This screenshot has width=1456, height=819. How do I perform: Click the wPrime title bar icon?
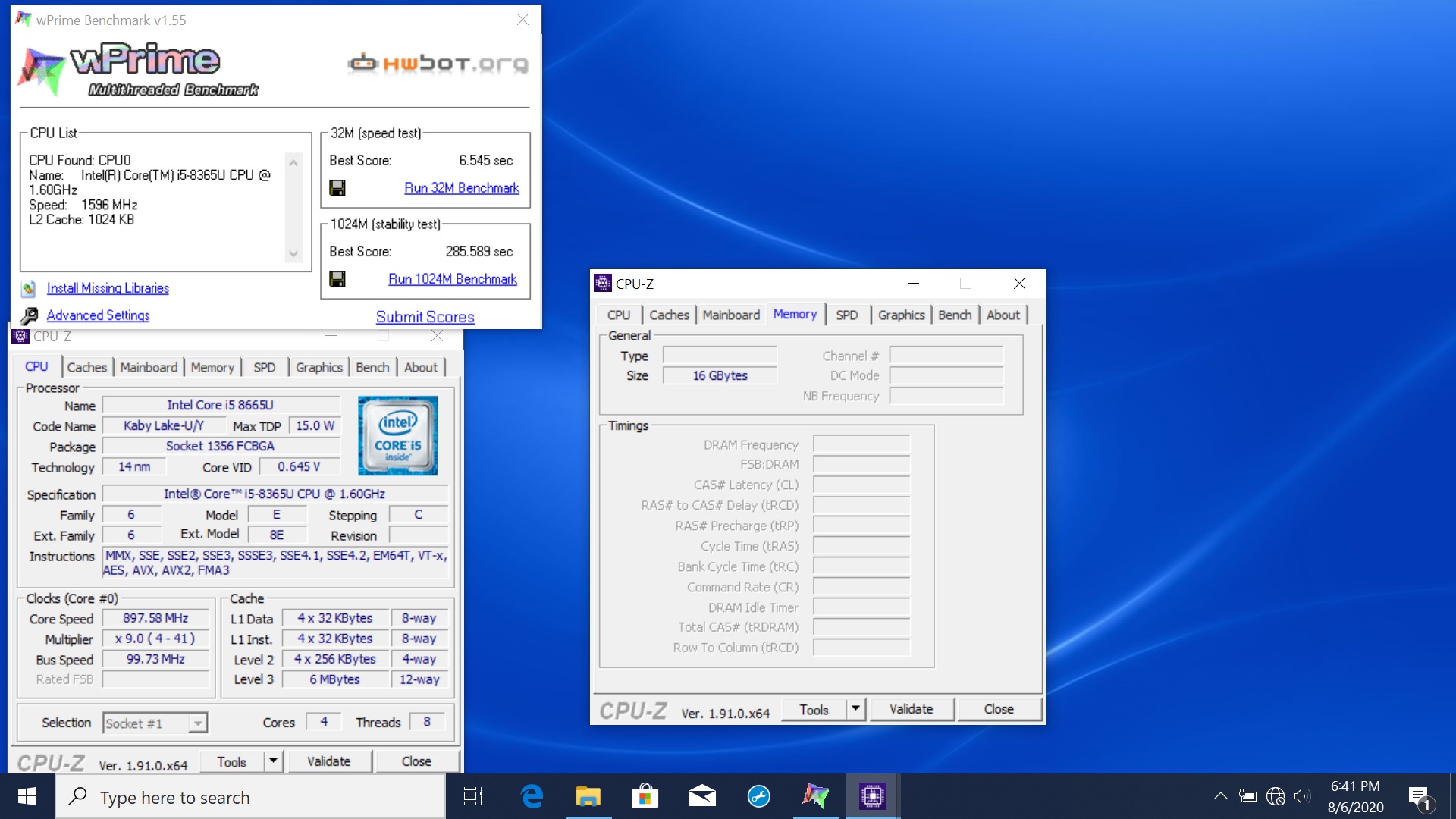(24, 20)
